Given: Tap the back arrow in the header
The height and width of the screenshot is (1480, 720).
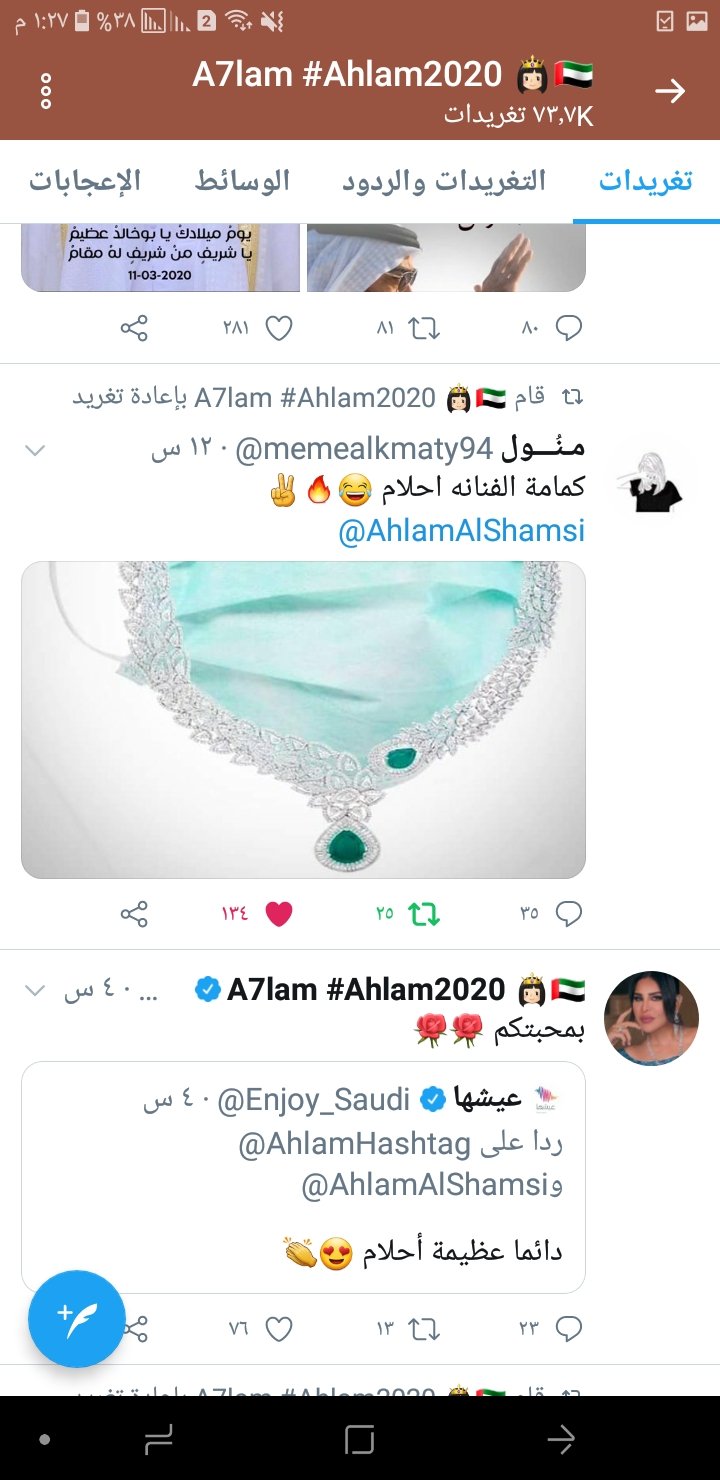Looking at the screenshot, I should tap(670, 91).
